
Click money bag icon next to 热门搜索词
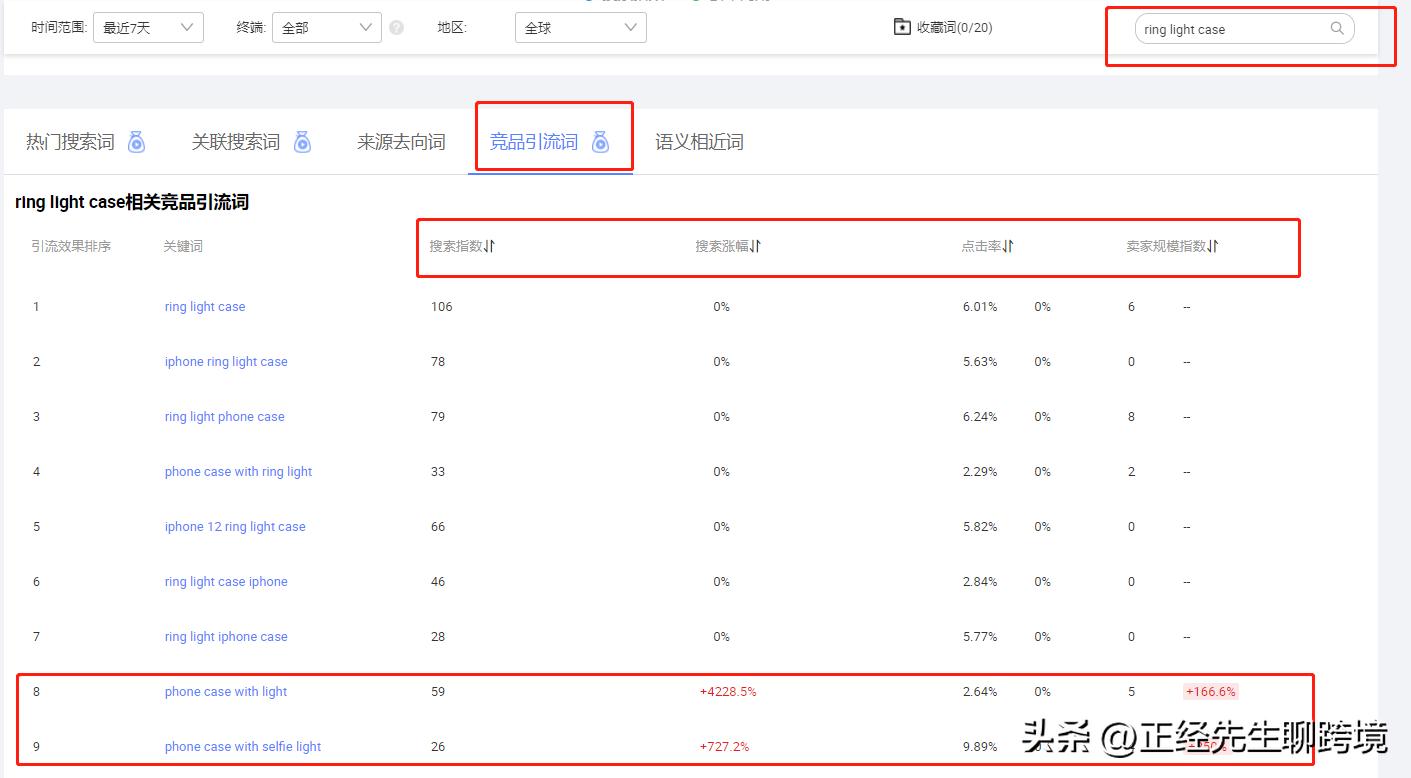(137, 142)
